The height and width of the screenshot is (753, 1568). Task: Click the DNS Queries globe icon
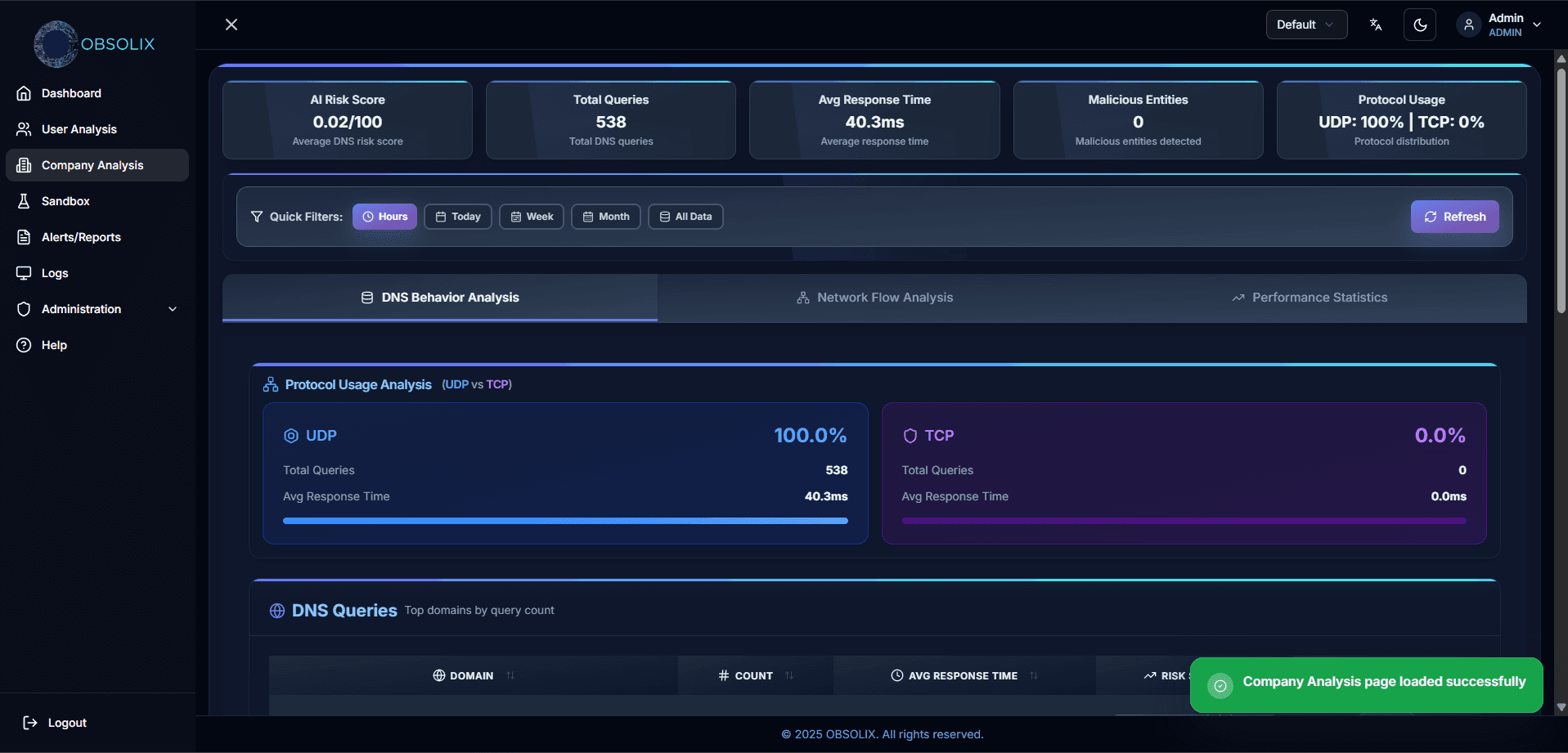277,611
